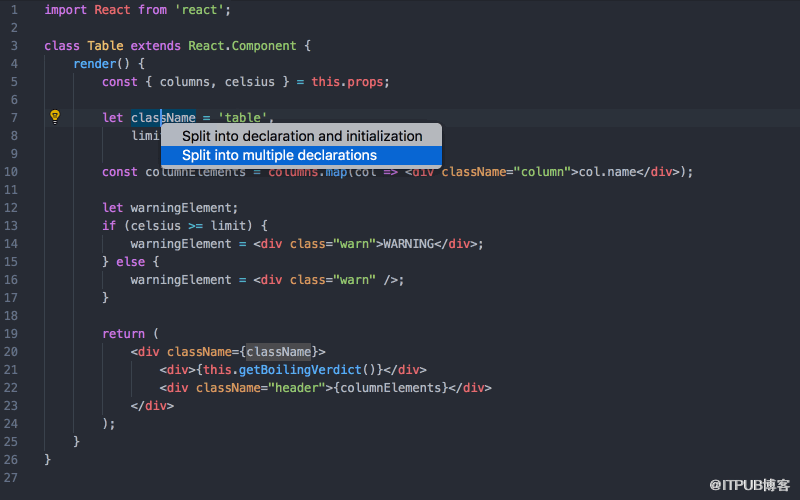Image resolution: width=800 pixels, height=500 pixels.
Task: Choose 'Split into declaration and initialization'
Action: point(301,136)
